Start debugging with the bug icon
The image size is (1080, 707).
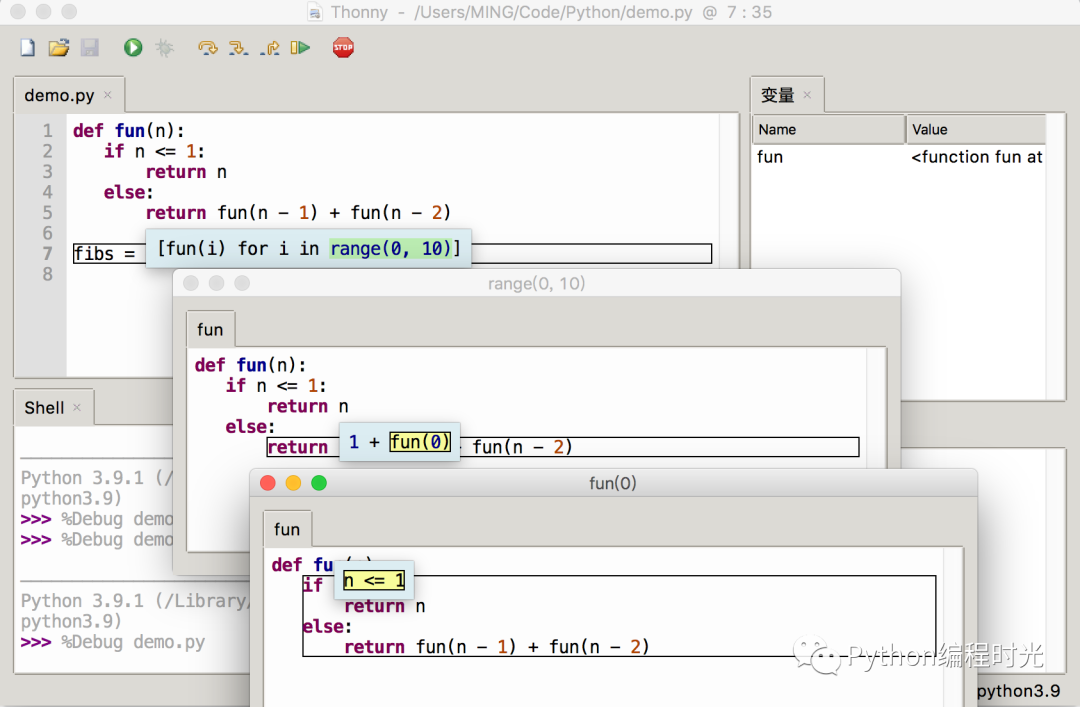(x=165, y=48)
